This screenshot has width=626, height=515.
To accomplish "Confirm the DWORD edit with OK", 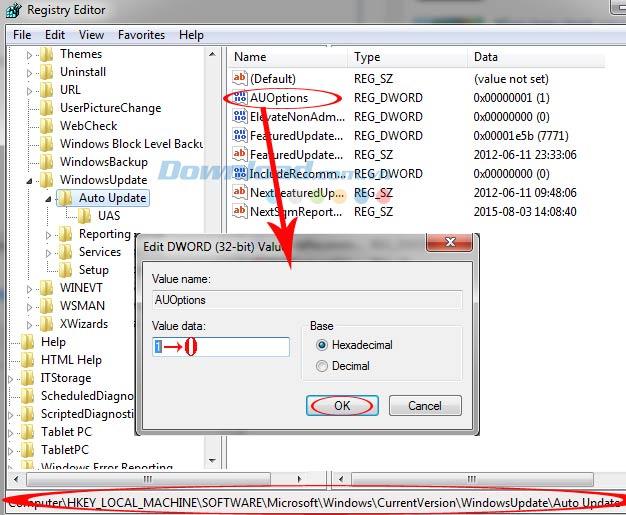I will coord(342,406).
